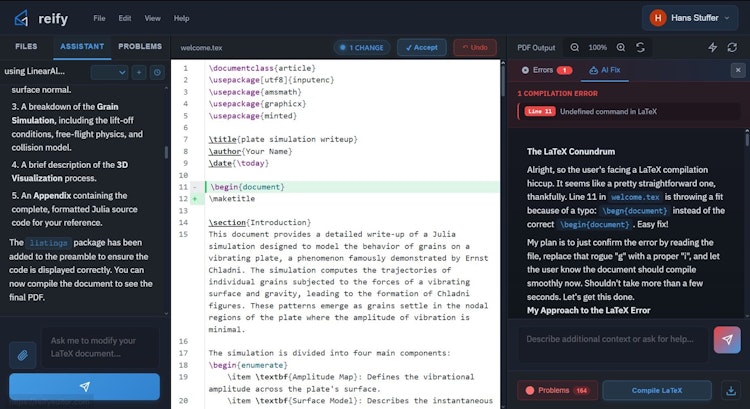The width and height of the screenshot is (750, 409).
Task: Click the listings package code tag
Action: [x=48, y=243]
